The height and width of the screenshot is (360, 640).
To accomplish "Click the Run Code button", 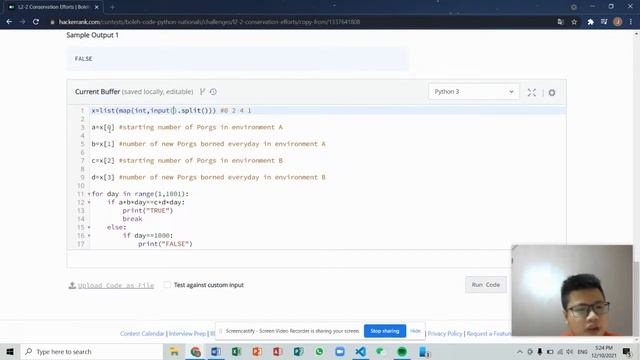I will coord(486,284).
